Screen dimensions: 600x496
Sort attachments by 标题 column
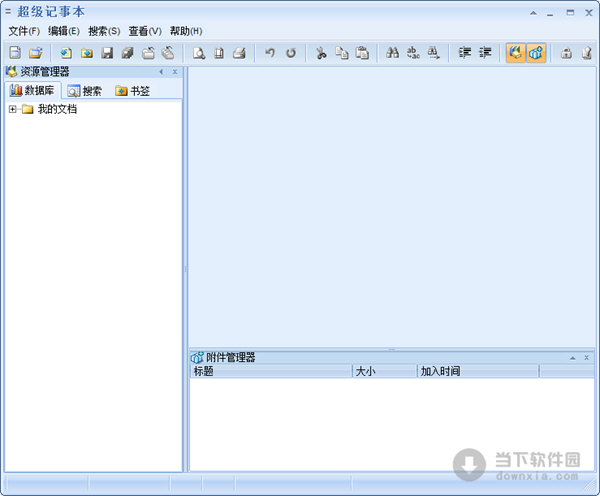(x=271, y=371)
